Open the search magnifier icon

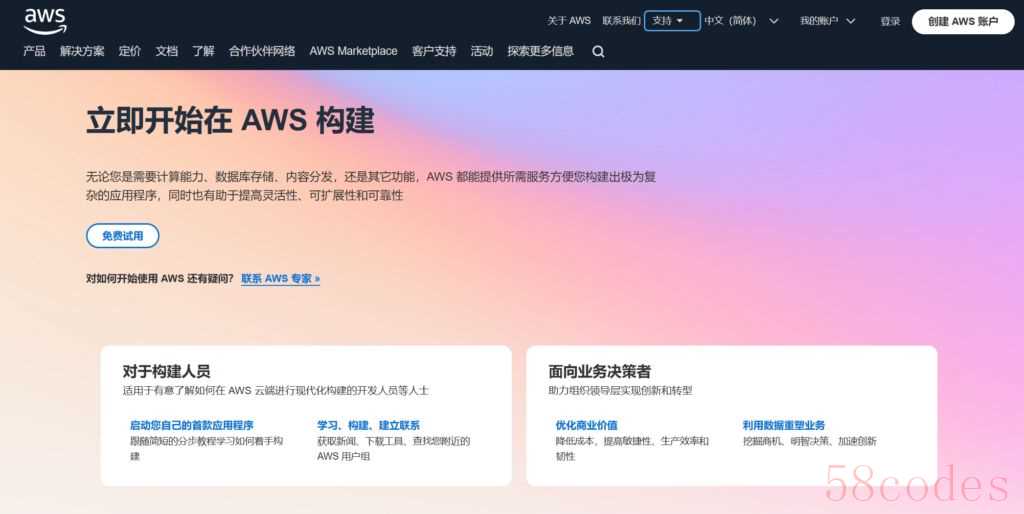tap(598, 52)
